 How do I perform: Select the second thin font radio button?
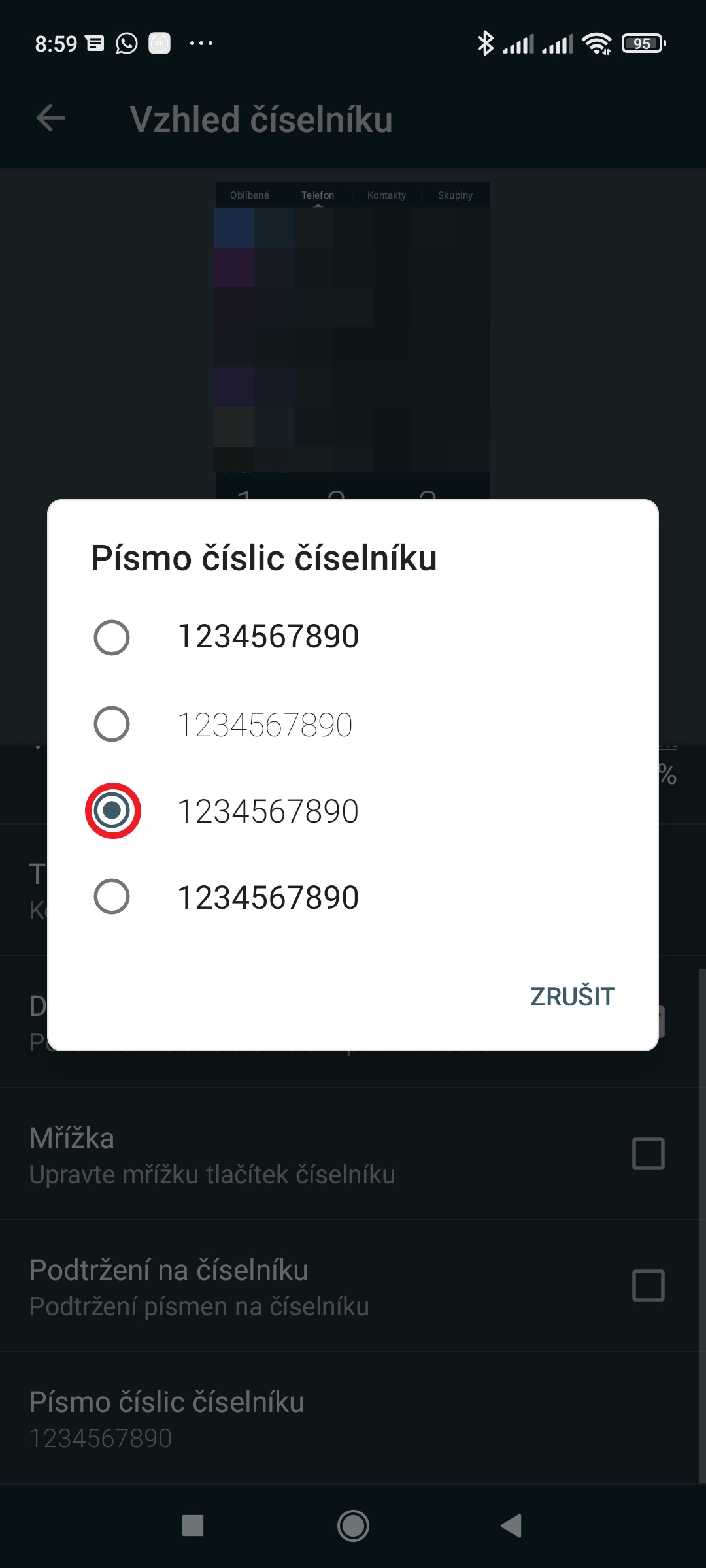[112, 724]
